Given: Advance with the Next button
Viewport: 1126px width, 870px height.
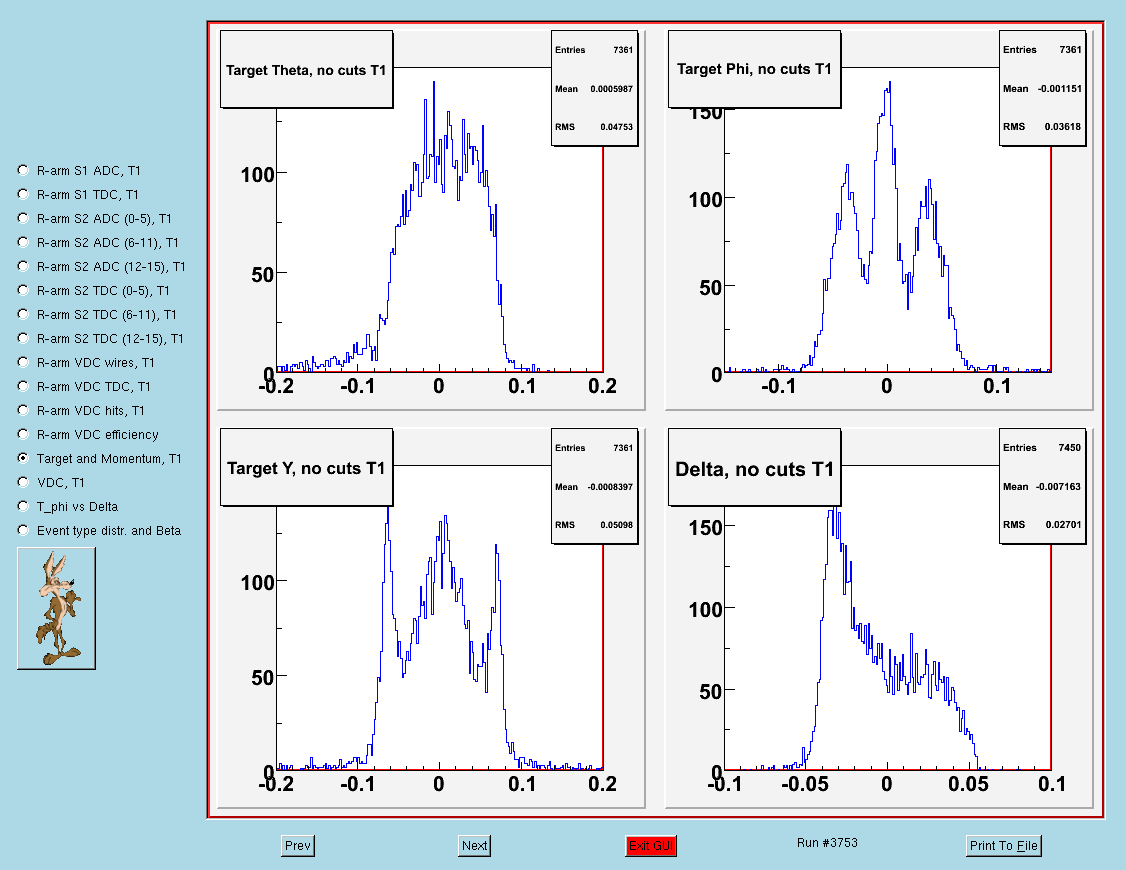Looking at the screenshot, I should pyautogui.click(x=475, y=846).
